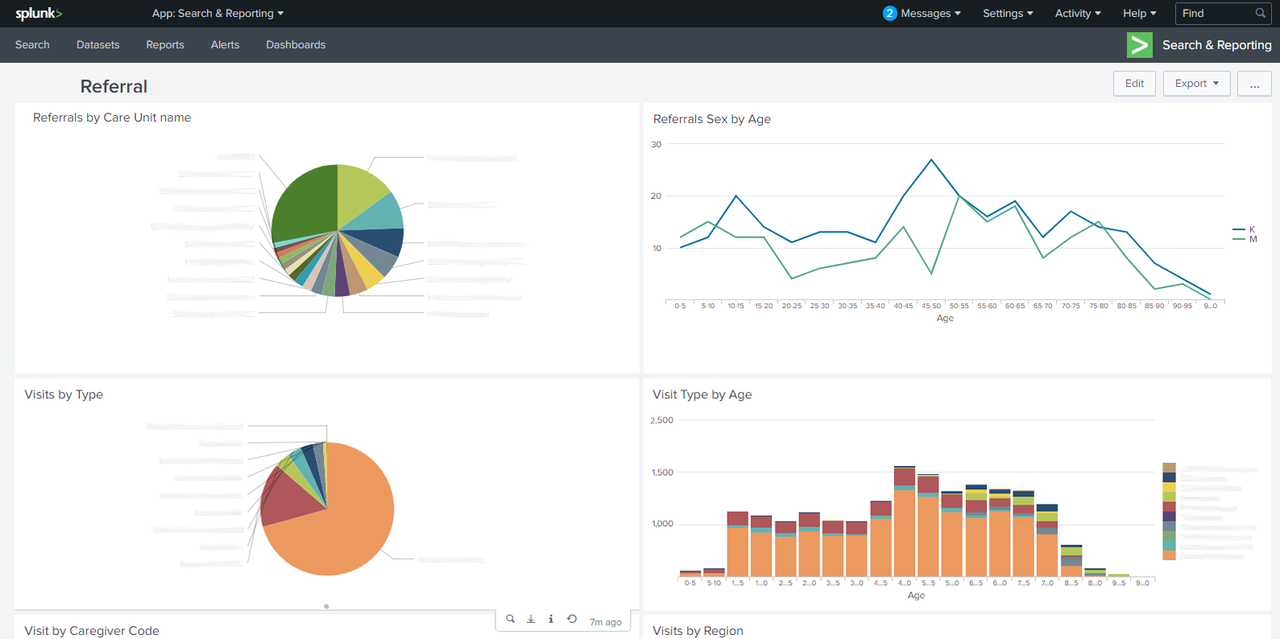This screenshot has width=1280, height=639.
Task: Open panel search with the magnifier icon
Action: click(511, 618)
